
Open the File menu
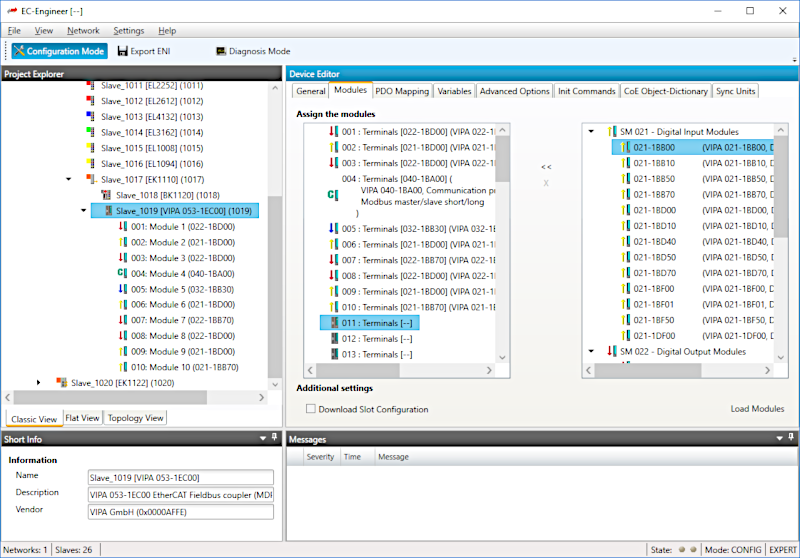pyautogui.click(x=14, y=31)
